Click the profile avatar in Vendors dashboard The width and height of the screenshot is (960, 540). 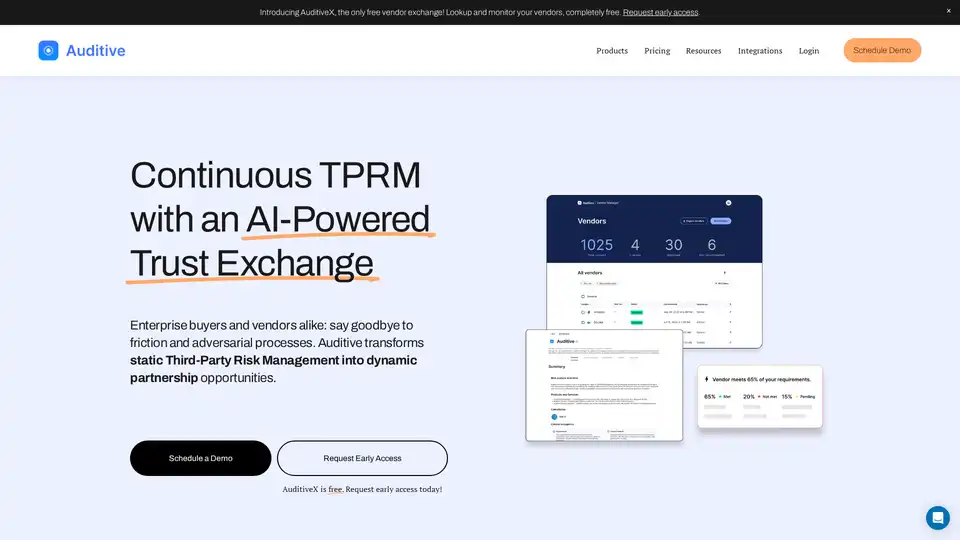pyautogui.click(x=728, y=203)
